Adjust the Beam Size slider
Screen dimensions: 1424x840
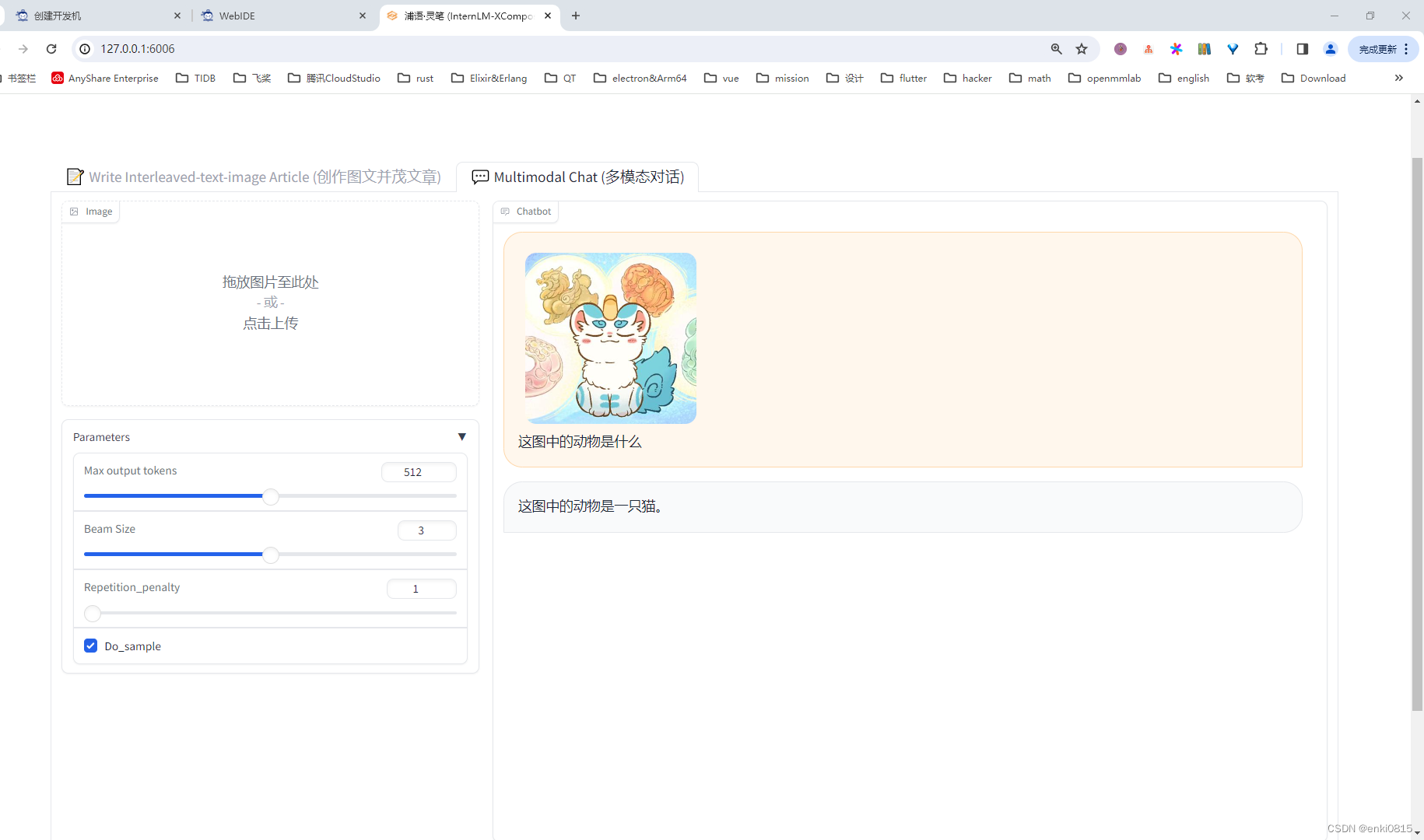pyautogui.click(x=270, y=555)
